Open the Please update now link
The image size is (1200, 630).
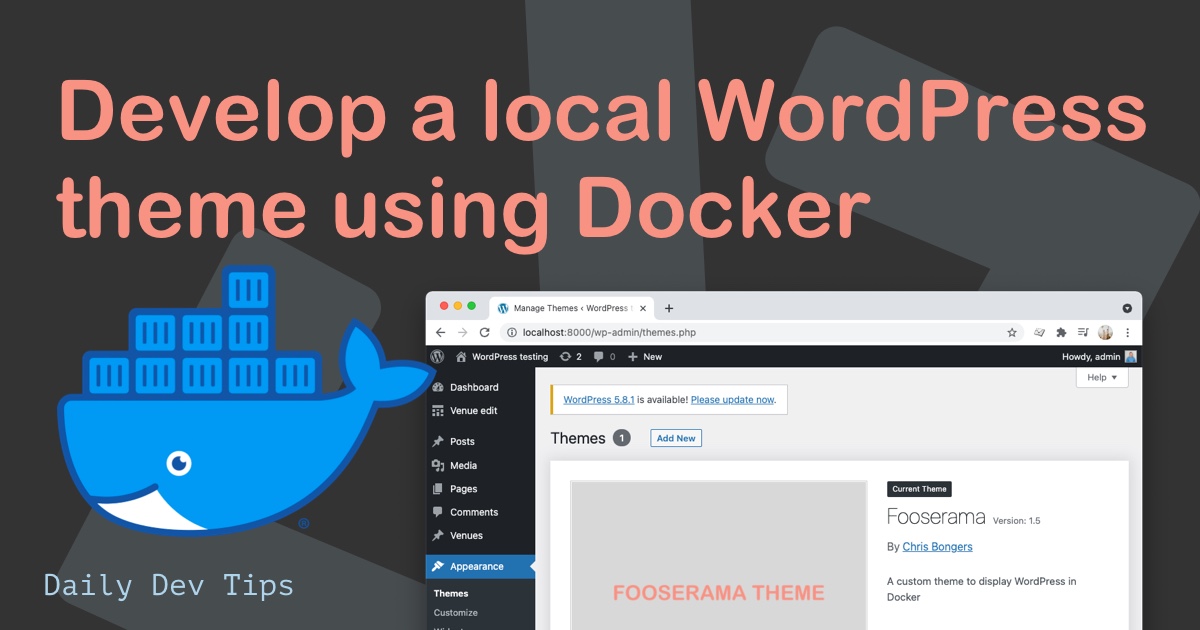[732, 399]
